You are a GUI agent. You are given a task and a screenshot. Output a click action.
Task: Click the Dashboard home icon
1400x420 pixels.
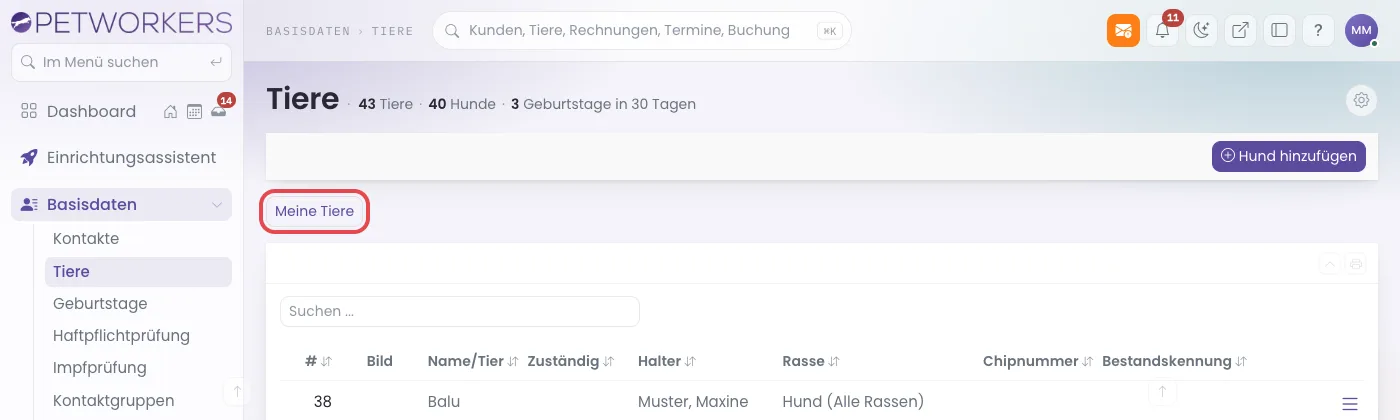pos(171,112)
